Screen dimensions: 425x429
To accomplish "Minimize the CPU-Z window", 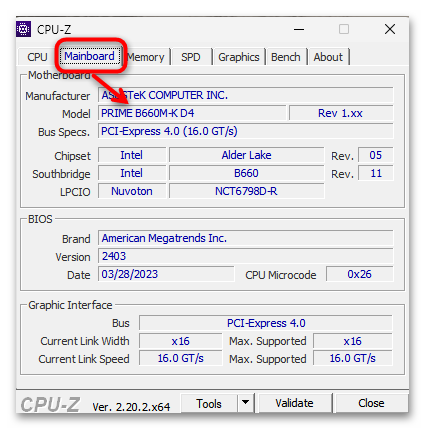I will pos(299,29).
